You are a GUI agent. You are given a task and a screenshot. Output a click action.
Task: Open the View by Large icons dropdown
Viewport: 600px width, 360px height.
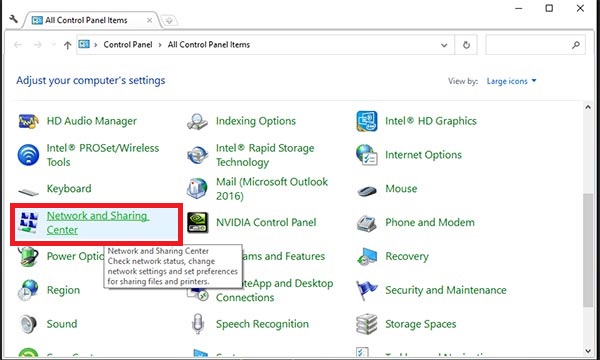click(x=511, y=81)
